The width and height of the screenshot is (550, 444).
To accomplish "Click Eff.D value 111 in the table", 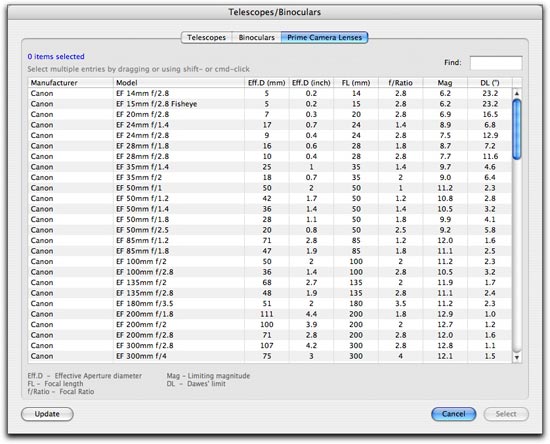I will coord(267,314).
